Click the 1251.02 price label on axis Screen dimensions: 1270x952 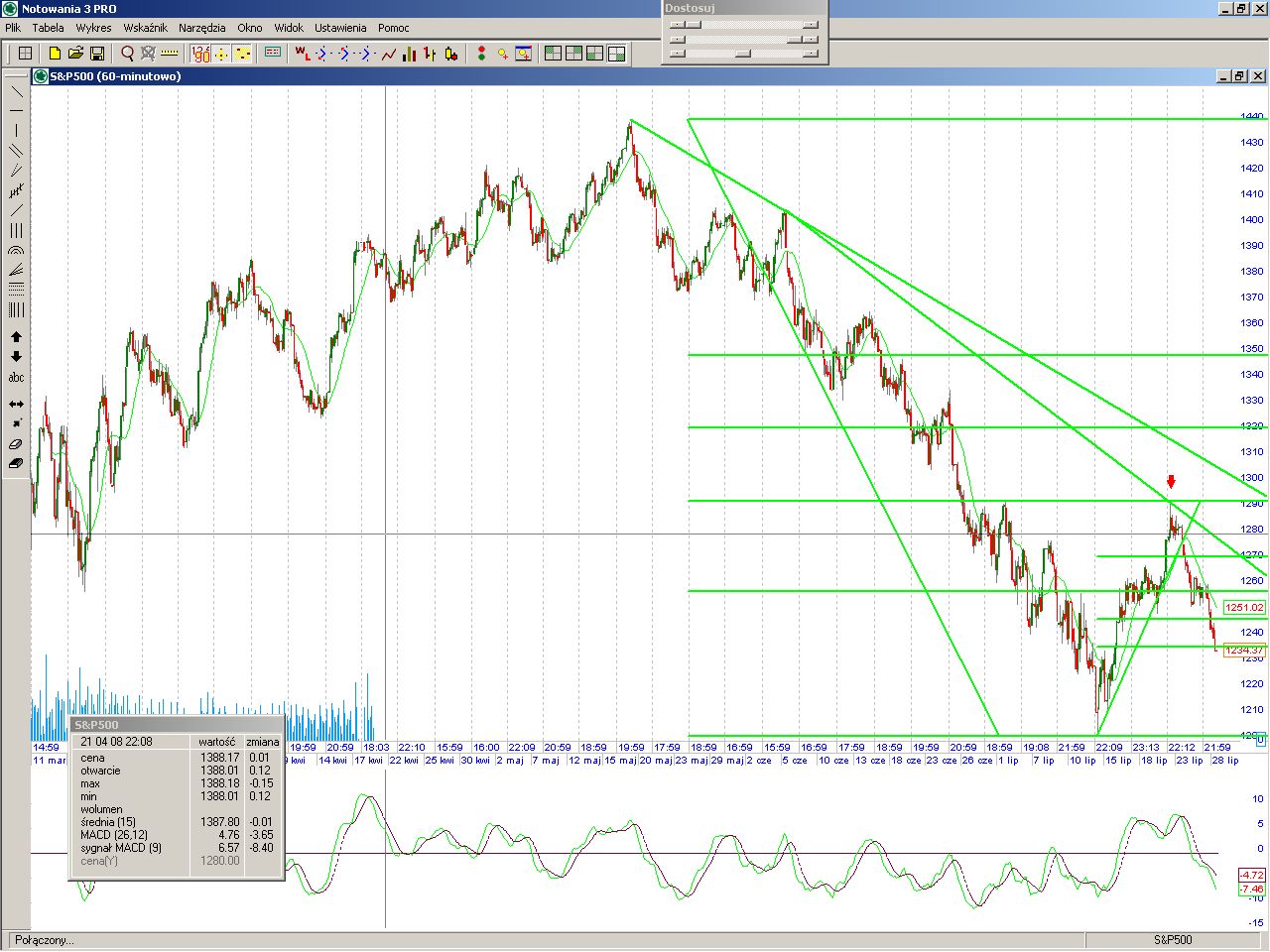click(x=1243, y=607)
